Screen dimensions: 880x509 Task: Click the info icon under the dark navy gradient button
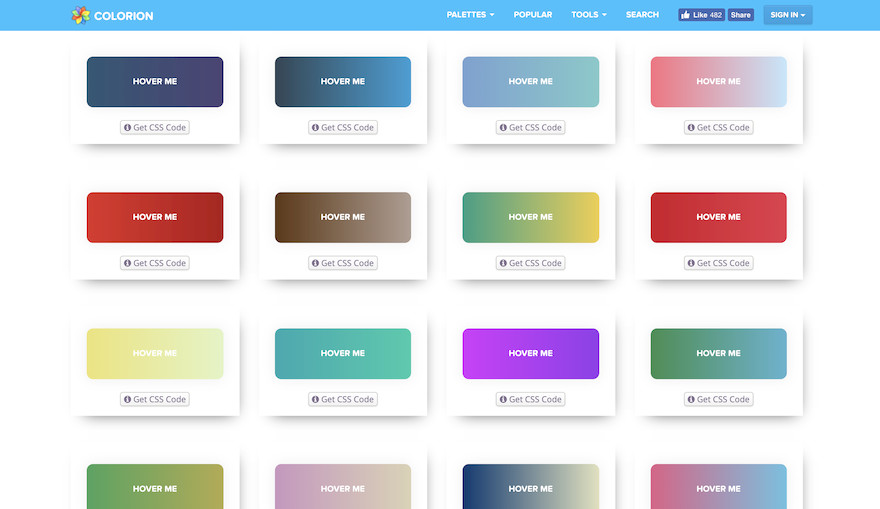coord(127,128)
